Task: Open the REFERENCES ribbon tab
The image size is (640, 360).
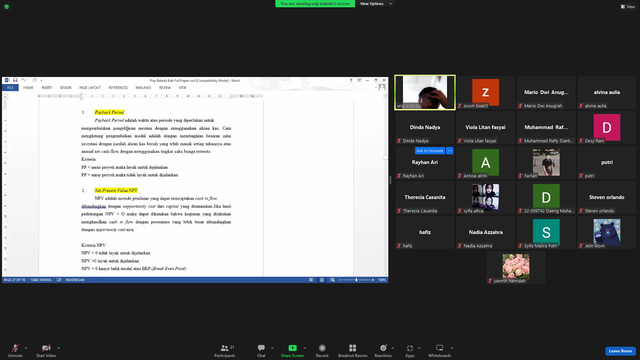Action: point(118,87)
